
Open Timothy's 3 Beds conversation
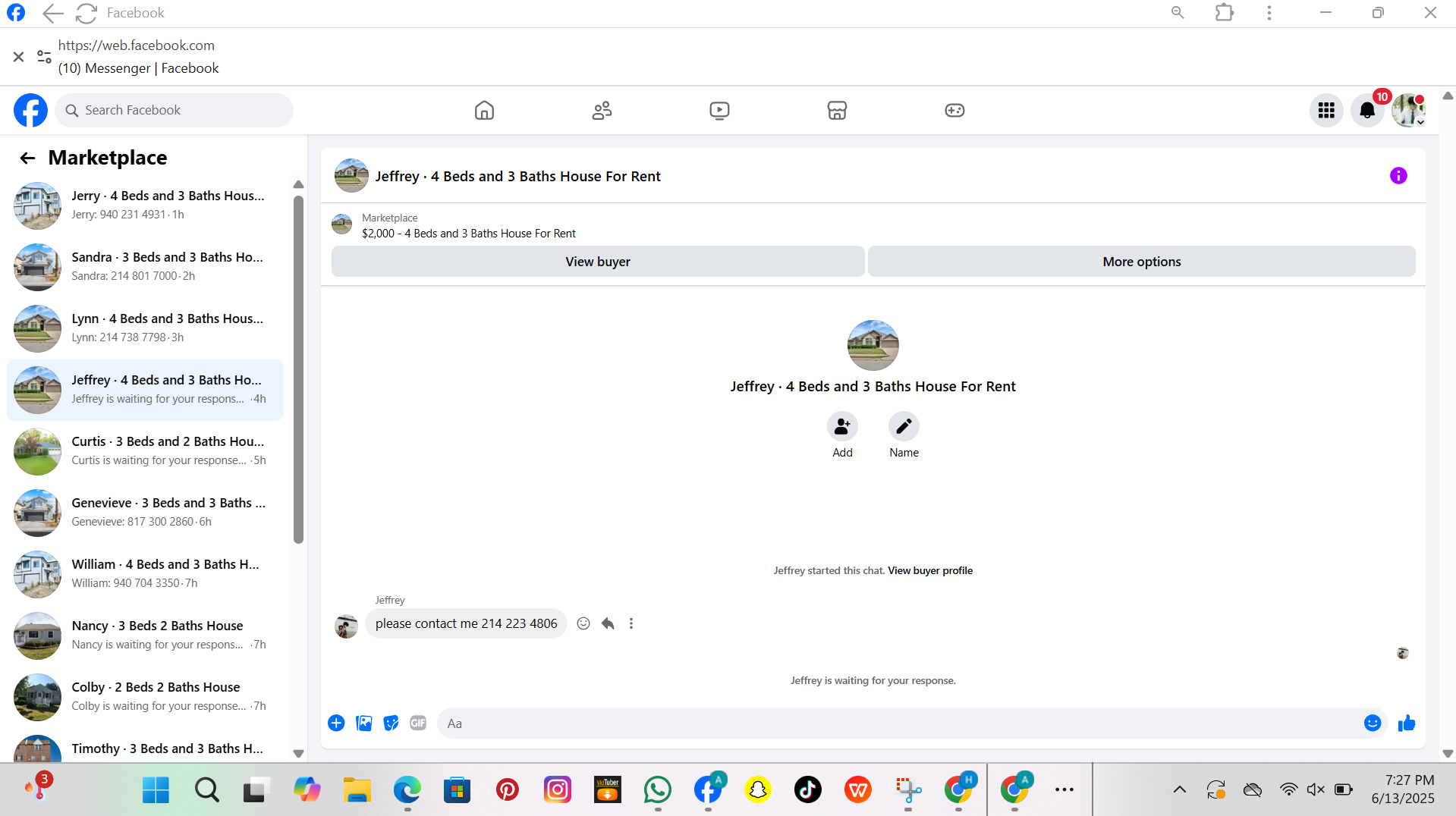point(145,747)
